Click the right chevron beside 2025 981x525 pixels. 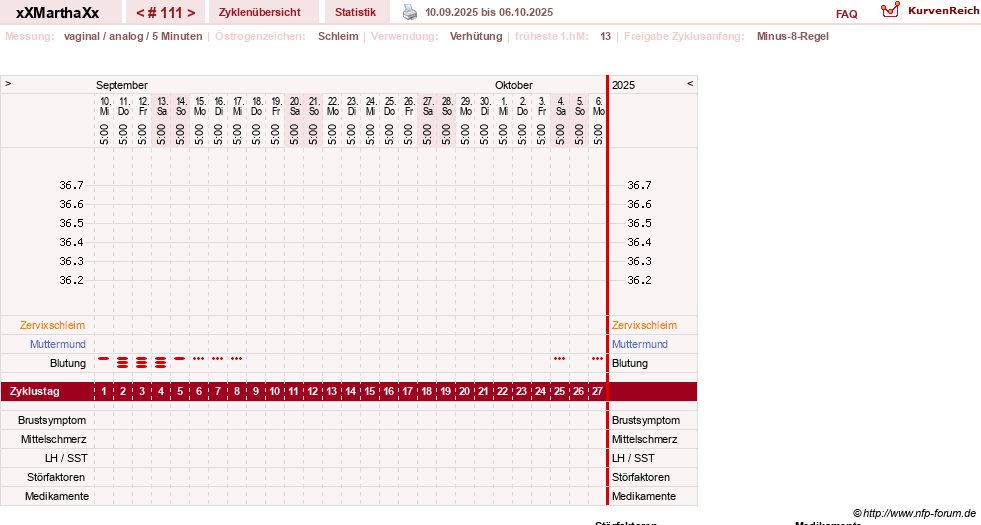pos(690,83)
